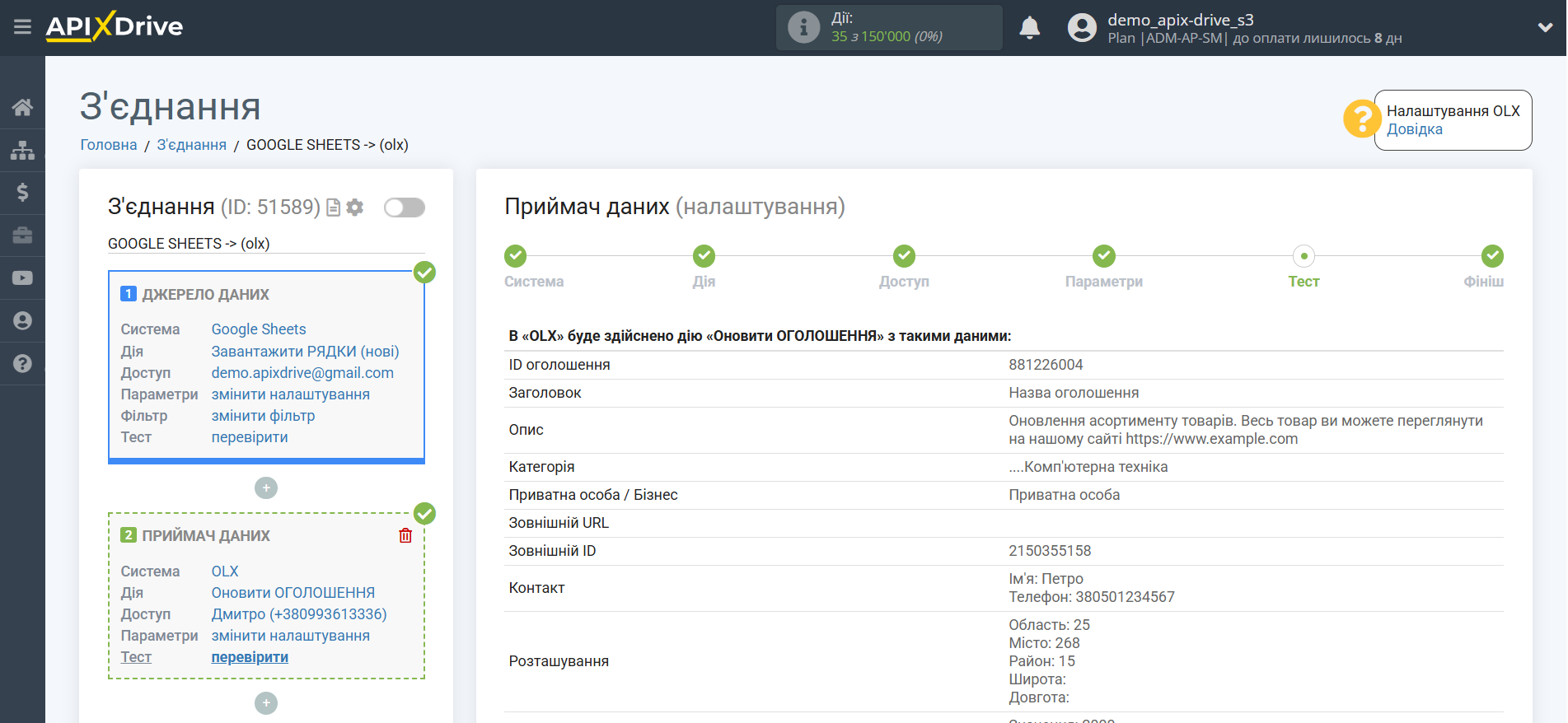Open notifications bell
Image resolution: width=1568 pixels, height=723 pixels.
(1029, 28)
